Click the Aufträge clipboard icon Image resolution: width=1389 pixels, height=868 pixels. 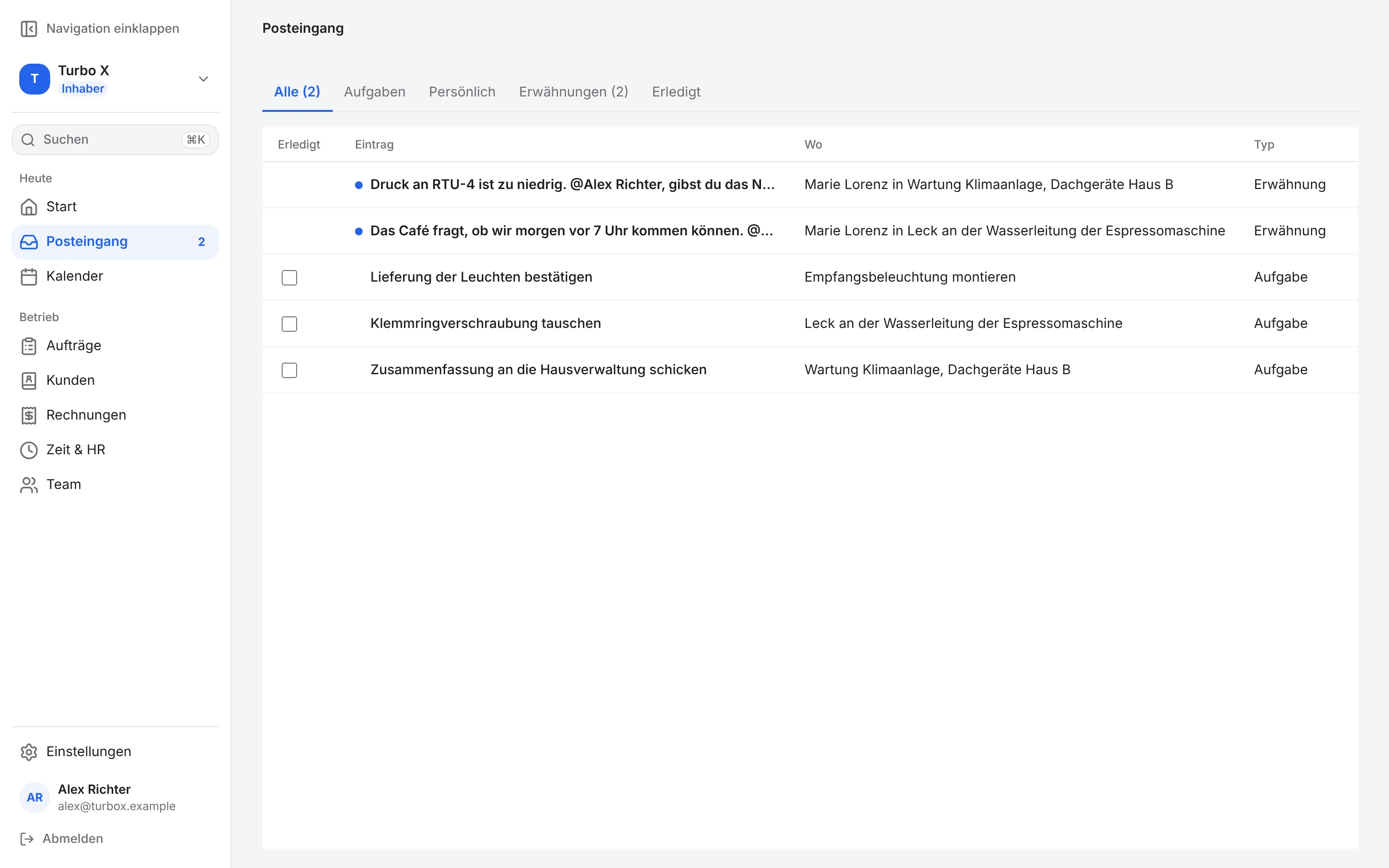(29, 346)
